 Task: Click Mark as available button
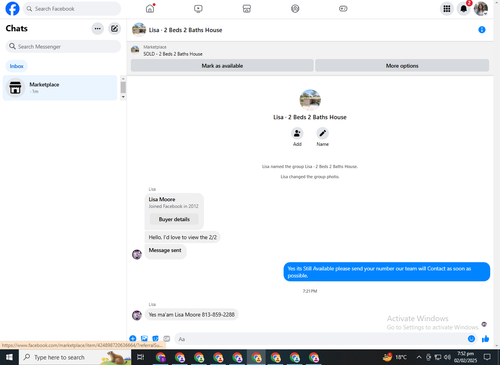[222, 66]
